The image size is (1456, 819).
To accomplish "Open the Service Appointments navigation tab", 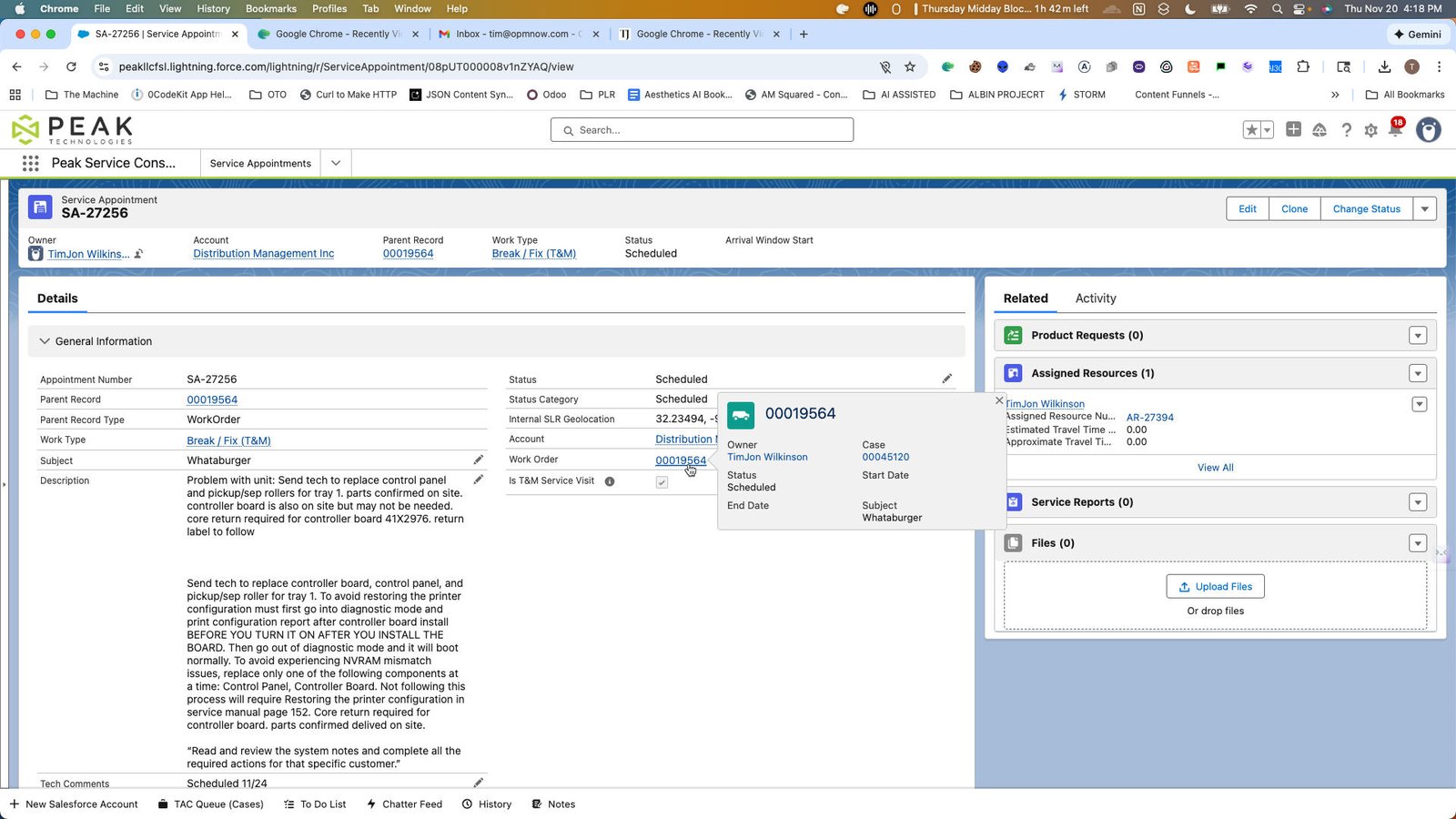I will click(x=260, y=164).
